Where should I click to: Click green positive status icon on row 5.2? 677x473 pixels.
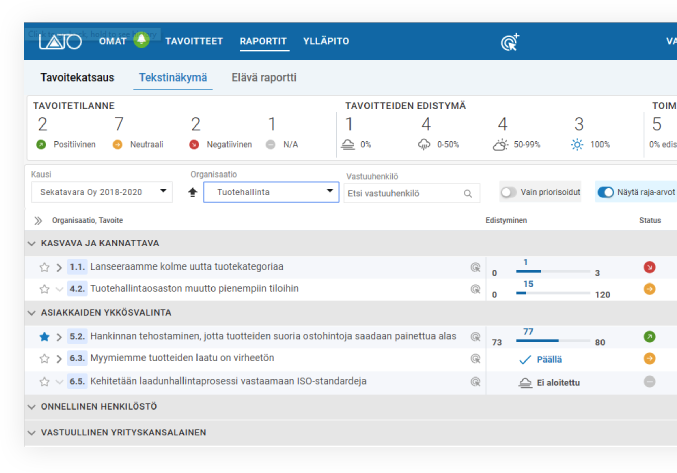649,337
